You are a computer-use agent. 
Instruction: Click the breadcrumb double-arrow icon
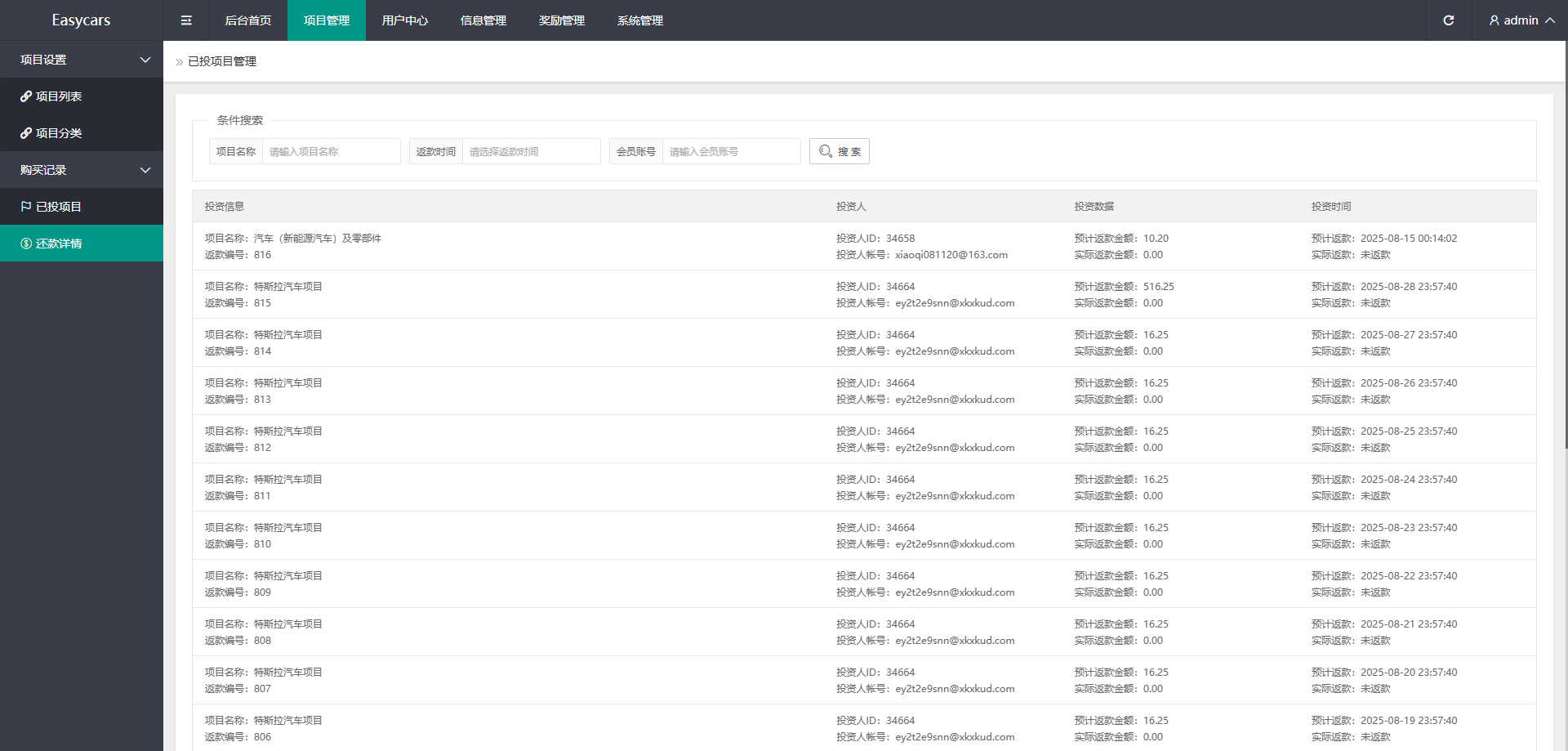pyautogui.click(x=180, y=62)
